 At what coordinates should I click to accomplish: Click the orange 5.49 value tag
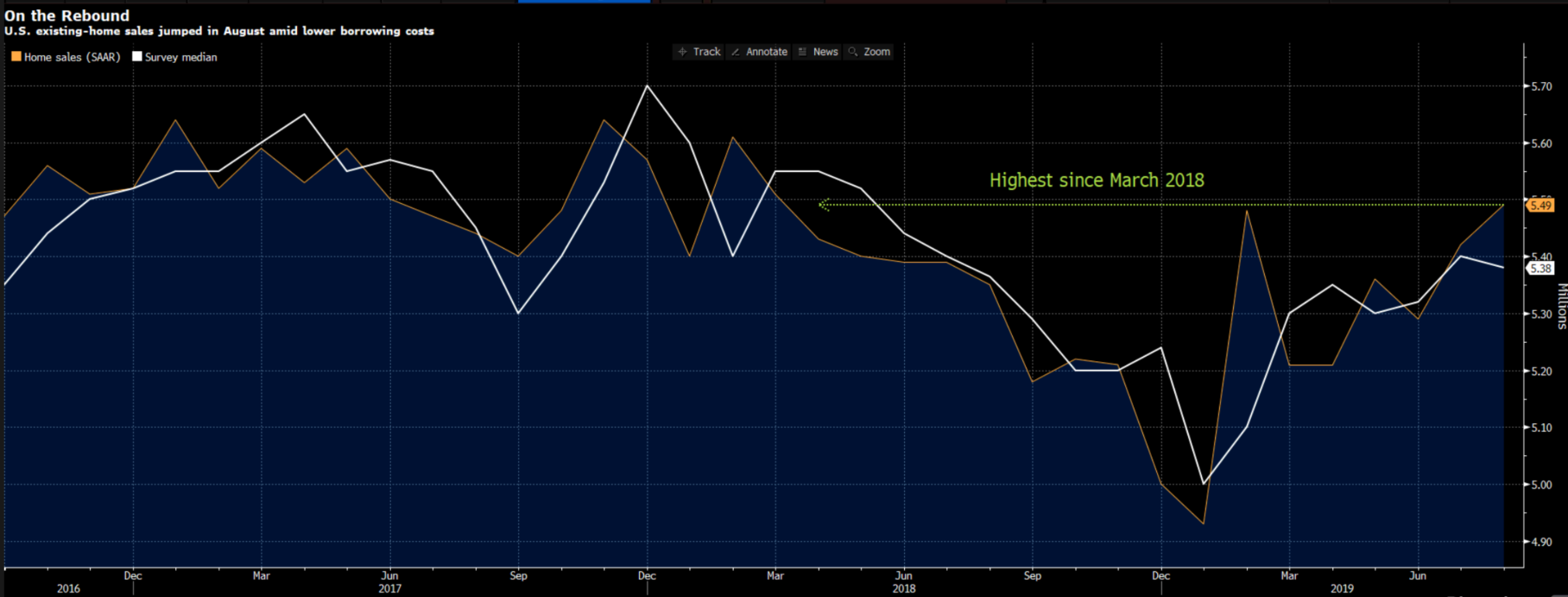[x=1540, y=206]
